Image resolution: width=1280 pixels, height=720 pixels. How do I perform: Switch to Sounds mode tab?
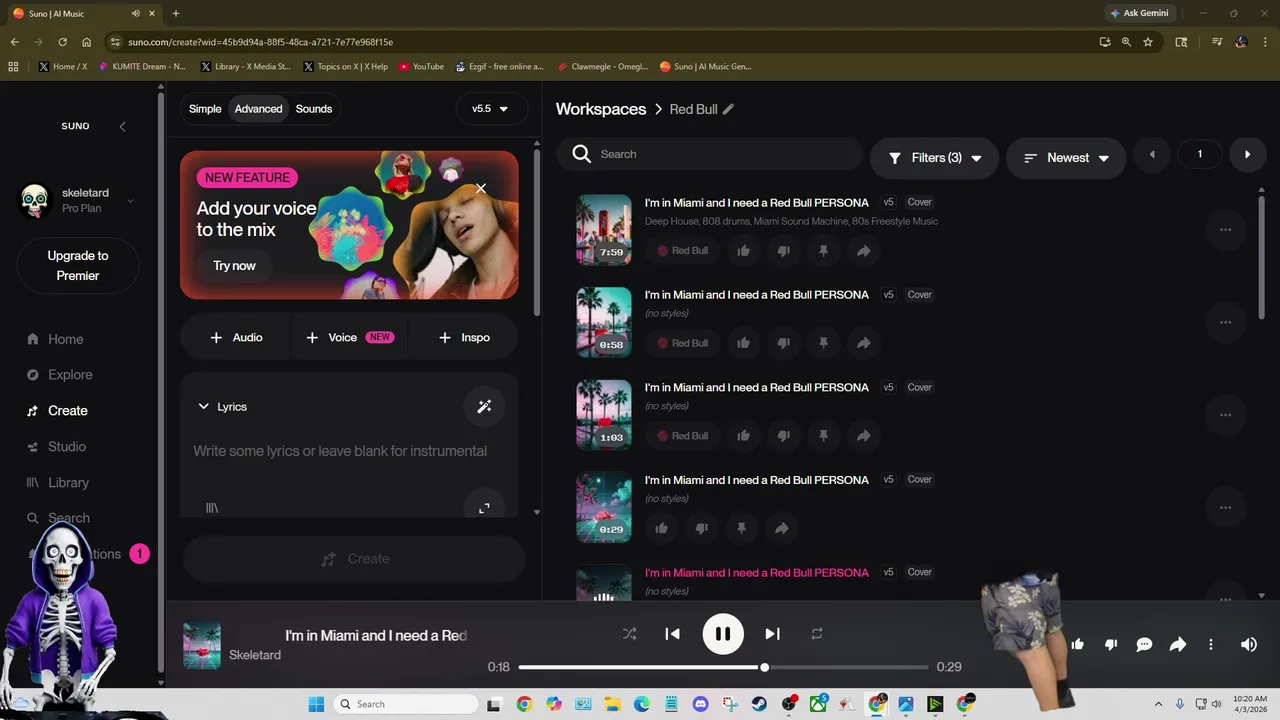tap(314, 109)
